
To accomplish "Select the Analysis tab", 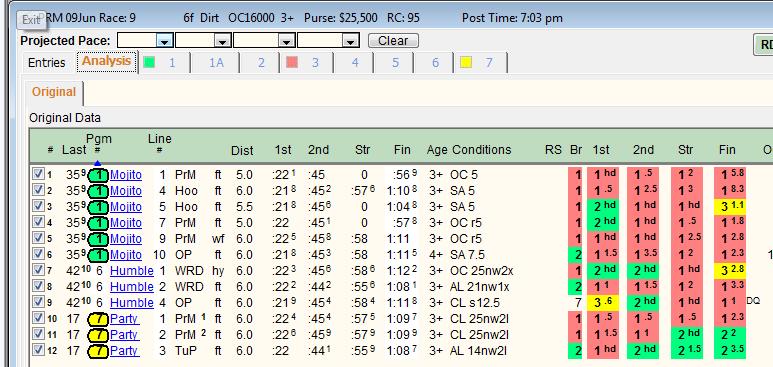I will (x=106, y=61).
